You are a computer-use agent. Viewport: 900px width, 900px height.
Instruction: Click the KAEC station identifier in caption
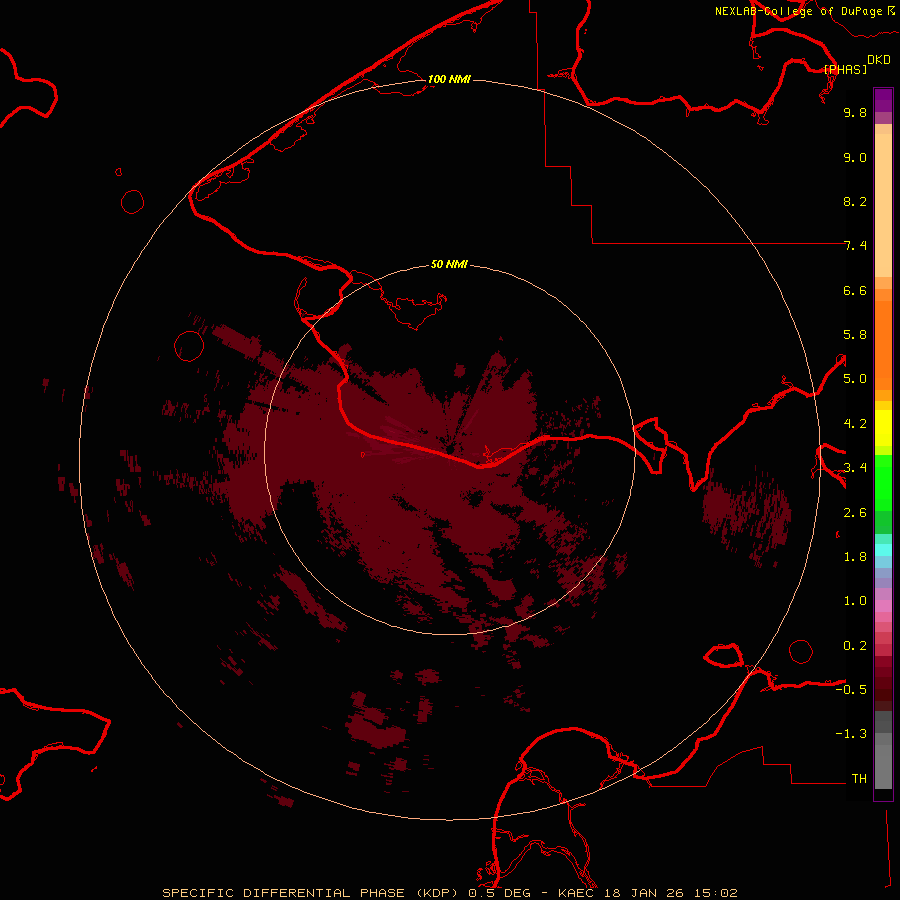(x=577, y=893)
